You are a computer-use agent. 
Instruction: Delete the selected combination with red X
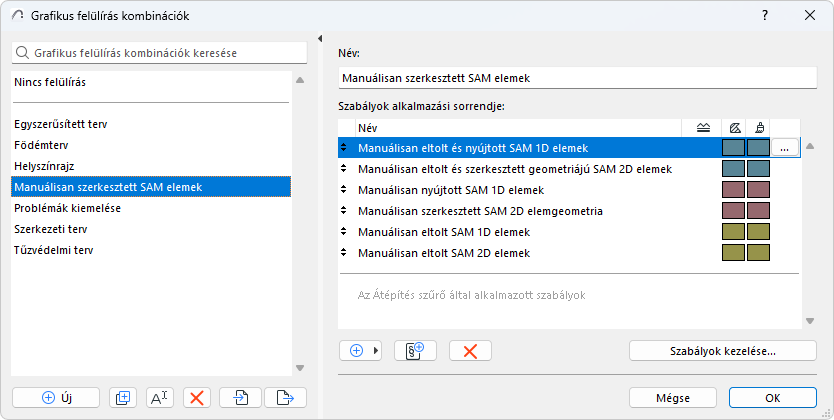(x=197, y=397)
